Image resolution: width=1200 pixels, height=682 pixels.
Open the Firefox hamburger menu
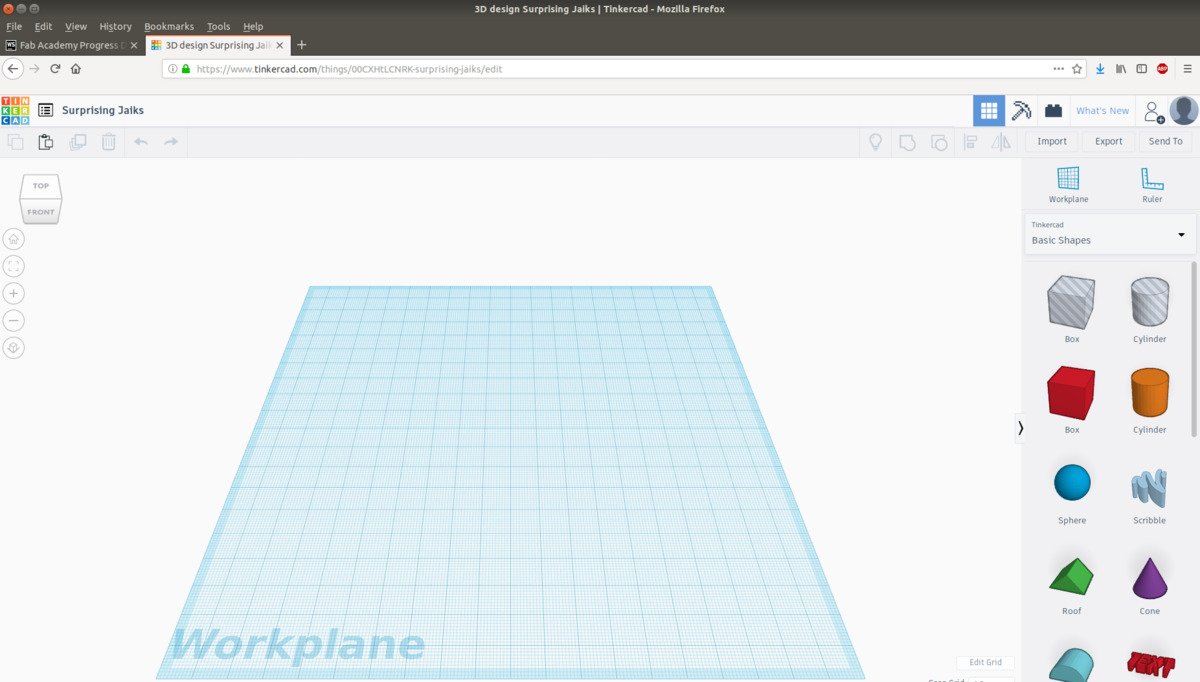(1186, 69)
